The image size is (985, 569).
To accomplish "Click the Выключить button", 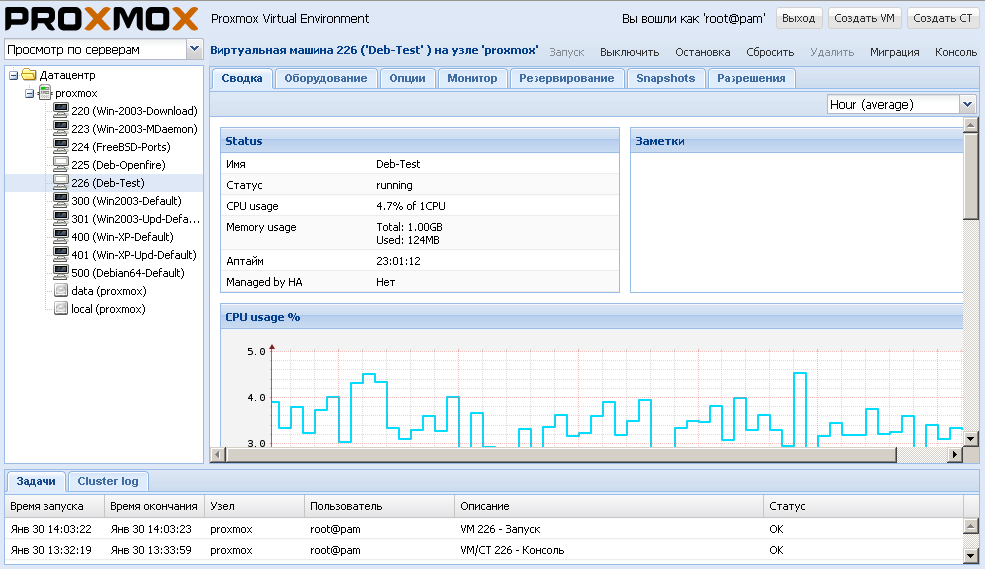I will tap(629, 52).
